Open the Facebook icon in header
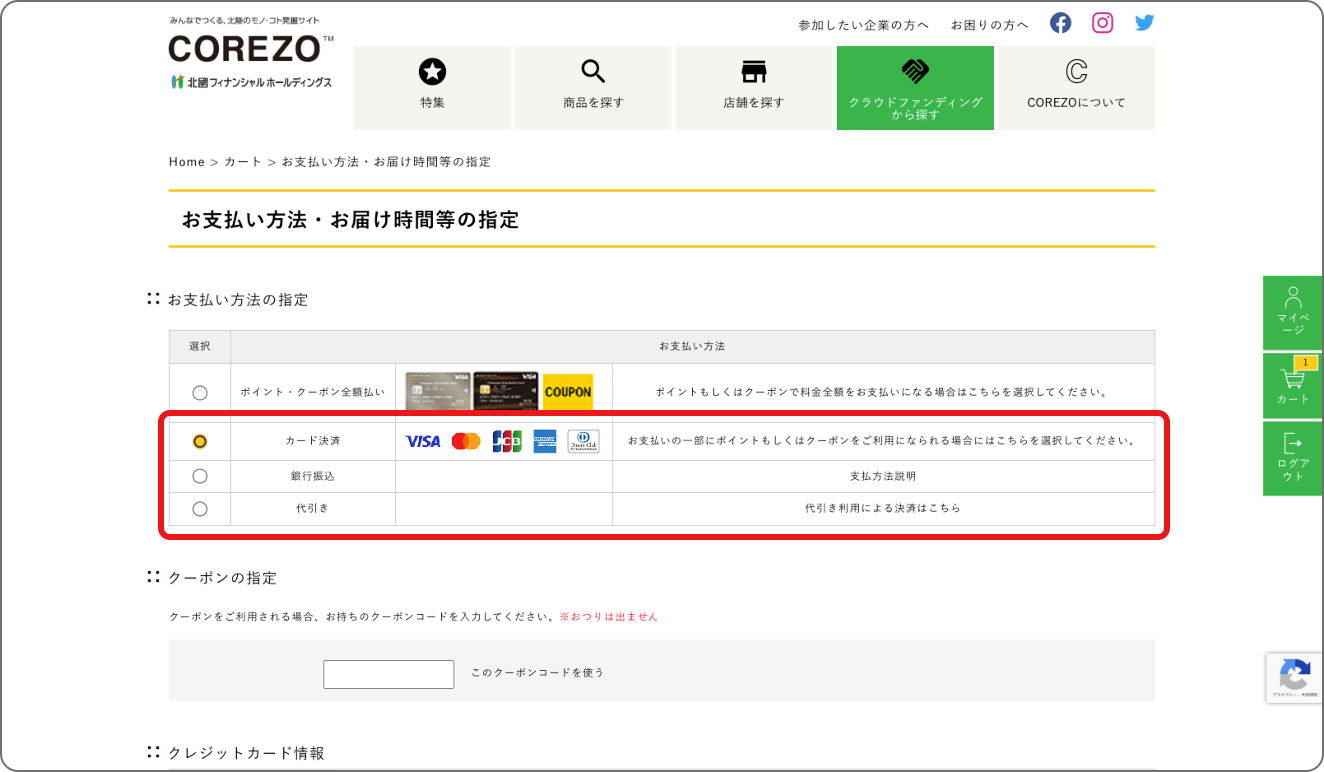Image resolution: width=1324 pixels, height=772 pixels. click(1061, 23)
